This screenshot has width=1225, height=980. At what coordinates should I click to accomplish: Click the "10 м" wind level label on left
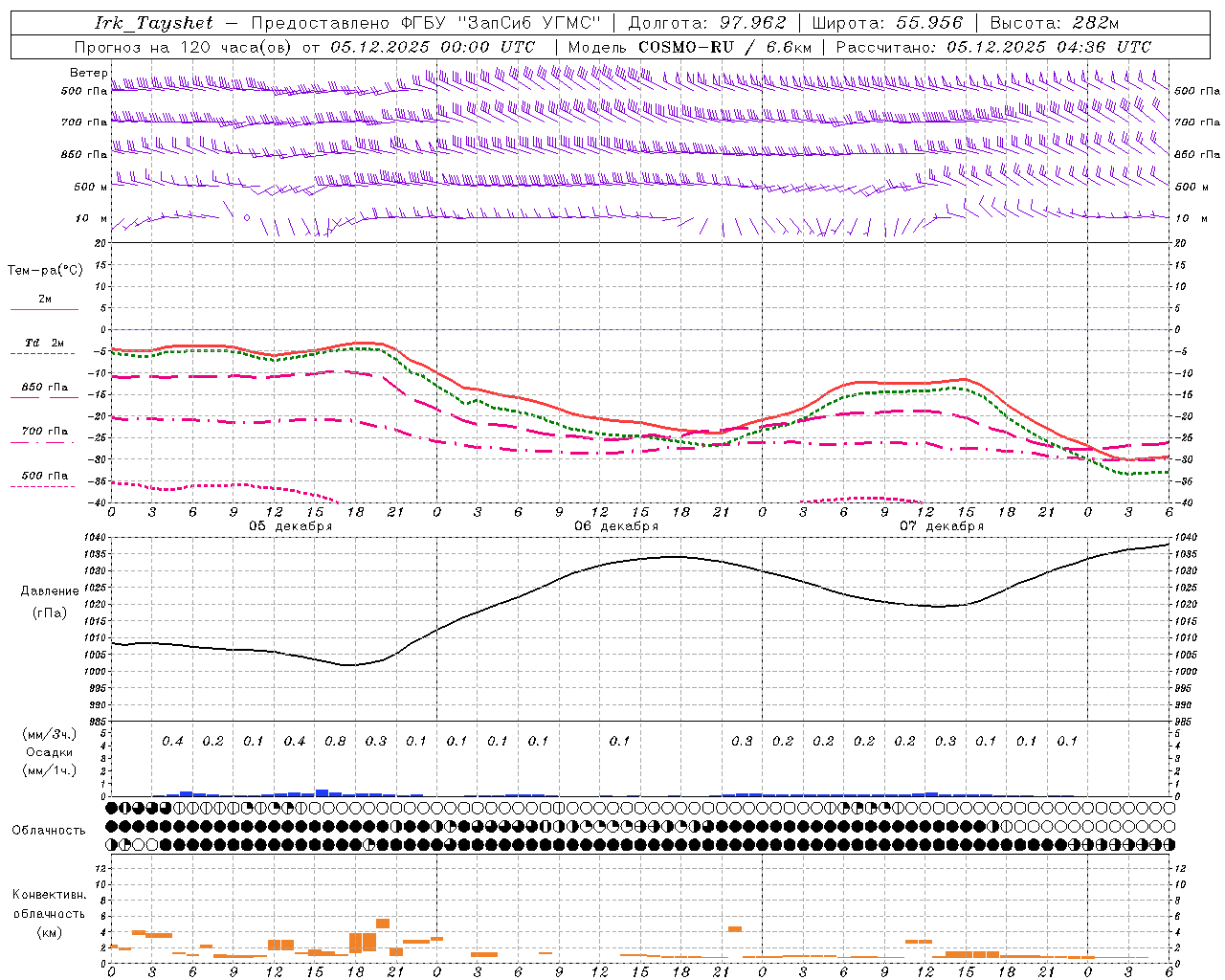[91, 218]
